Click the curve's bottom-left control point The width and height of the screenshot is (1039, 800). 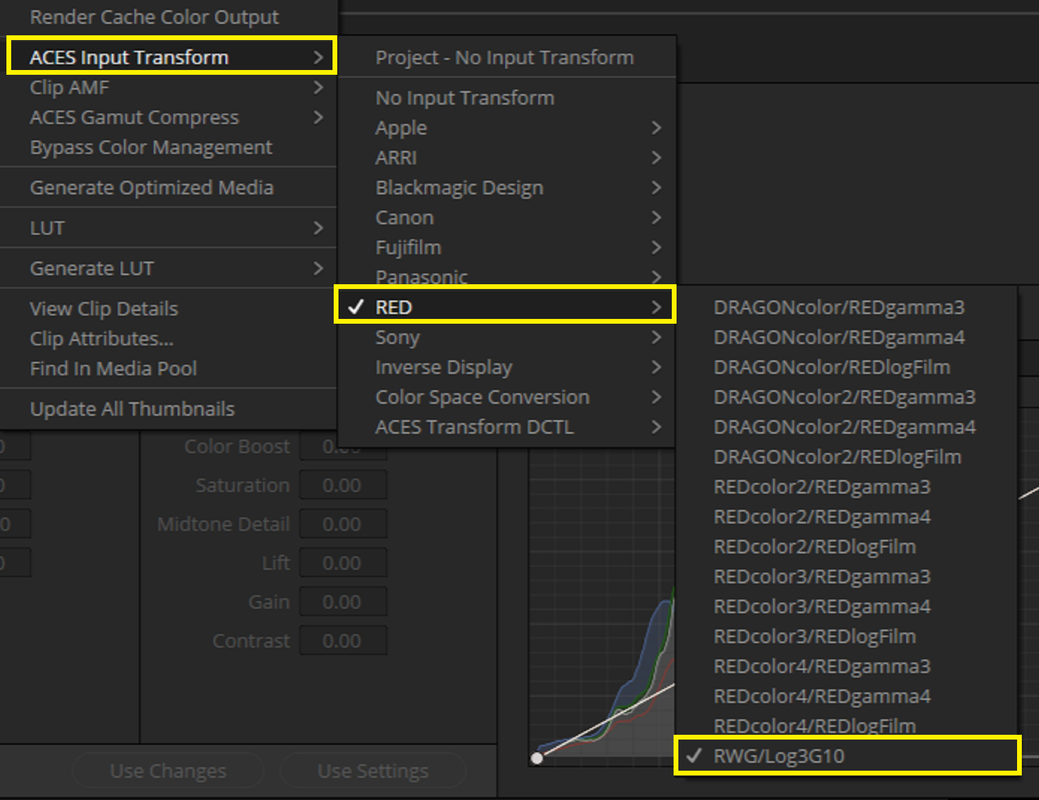pyautogui.click(x=537, y=758)
